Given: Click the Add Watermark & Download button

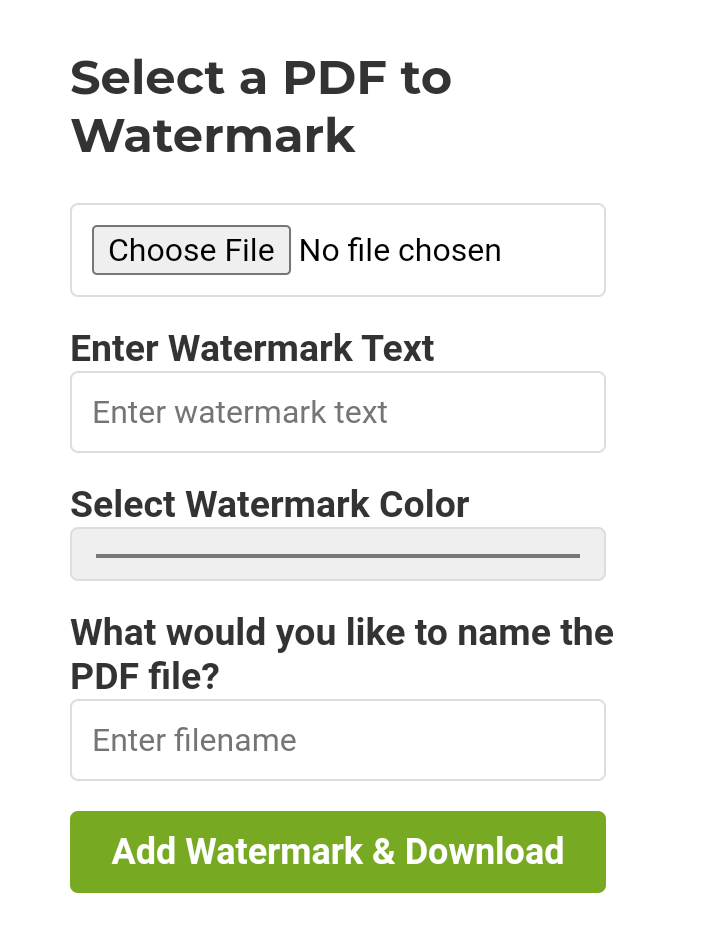Looking at the screenshot, I should click(x=338, y=852).
